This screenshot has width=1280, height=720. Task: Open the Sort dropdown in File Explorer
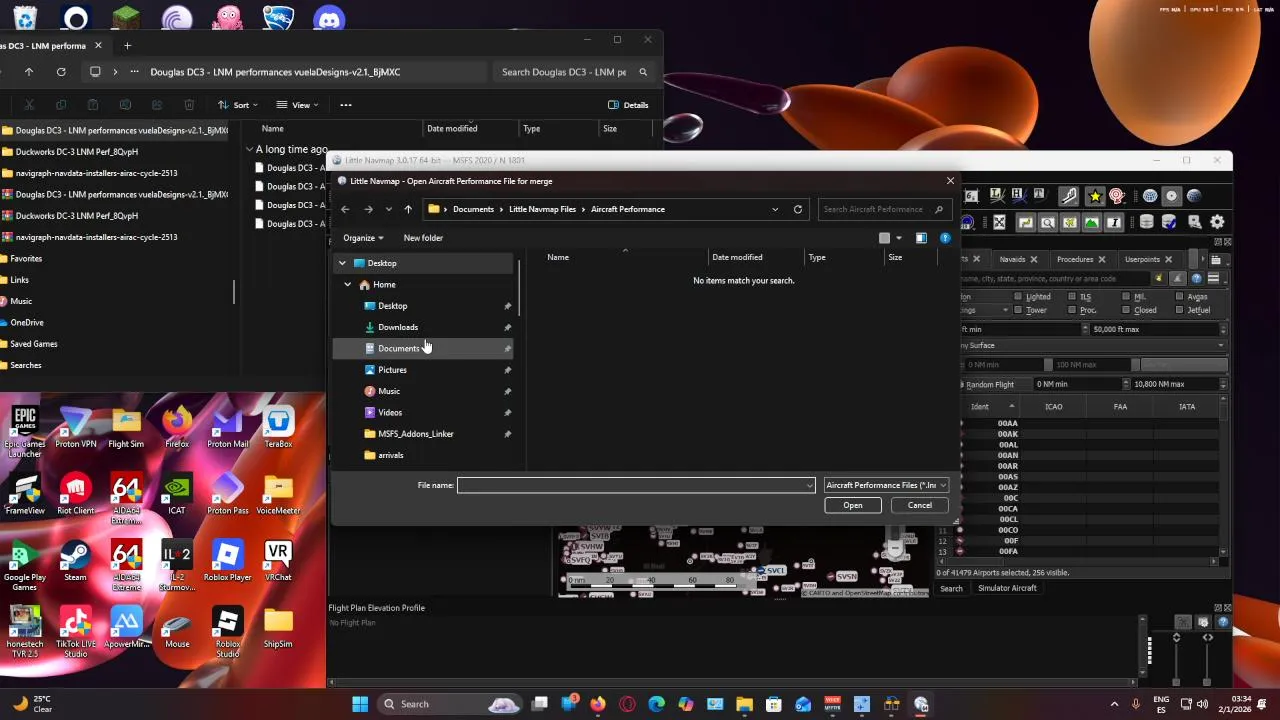(x=238, y=105)
